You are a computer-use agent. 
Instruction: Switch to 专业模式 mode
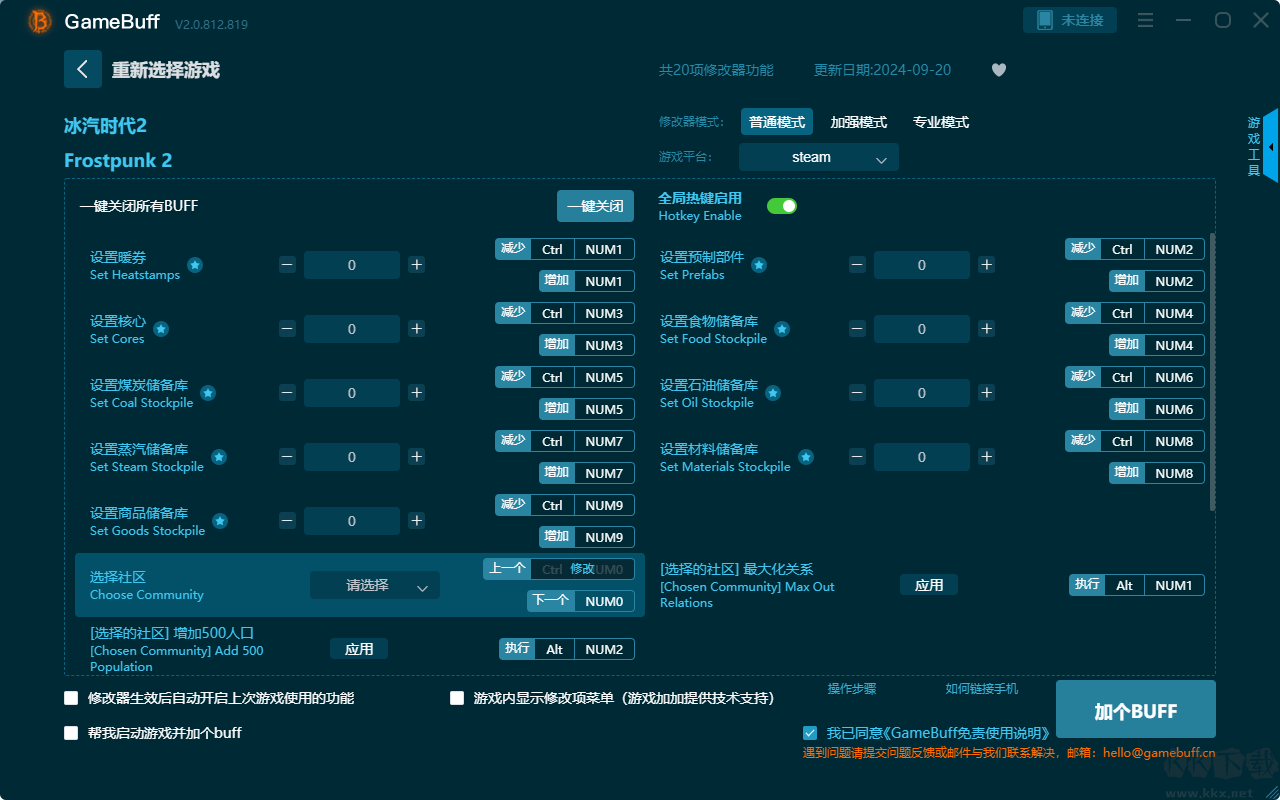tap(940, 121)
